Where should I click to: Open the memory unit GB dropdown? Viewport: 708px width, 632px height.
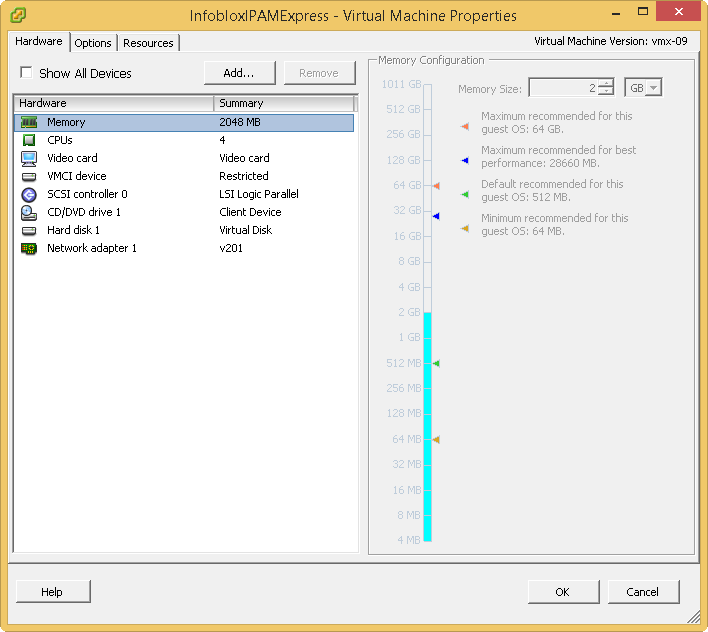click(x=653, y=88)
